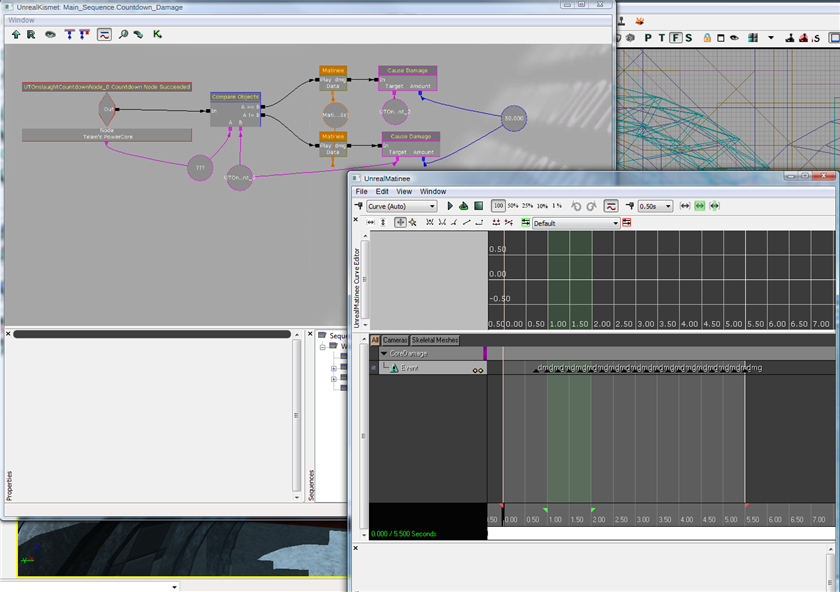Open the Curve (Auto) interpolation dropdown

coord(402,206)
